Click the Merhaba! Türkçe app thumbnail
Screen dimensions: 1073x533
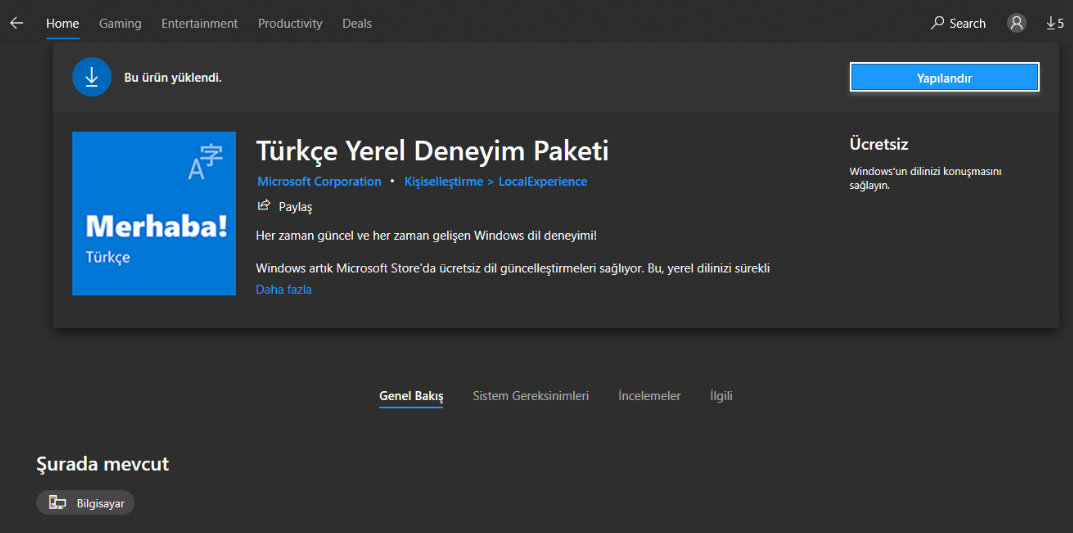point(154,213)
